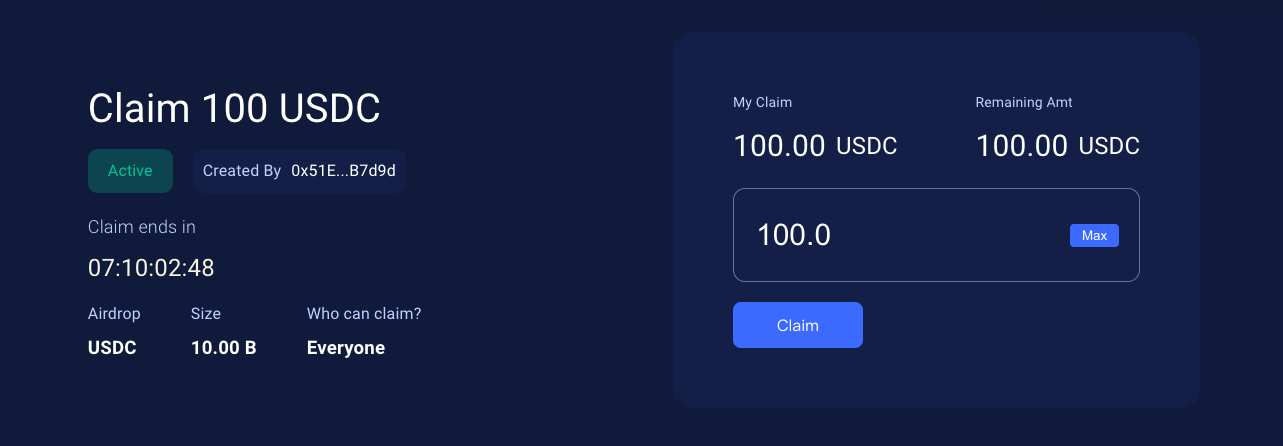Image resolution: width=1283 pixels, height=446 pixels.
Task: Click the Who can claim? label
Action: coord(364,314)
